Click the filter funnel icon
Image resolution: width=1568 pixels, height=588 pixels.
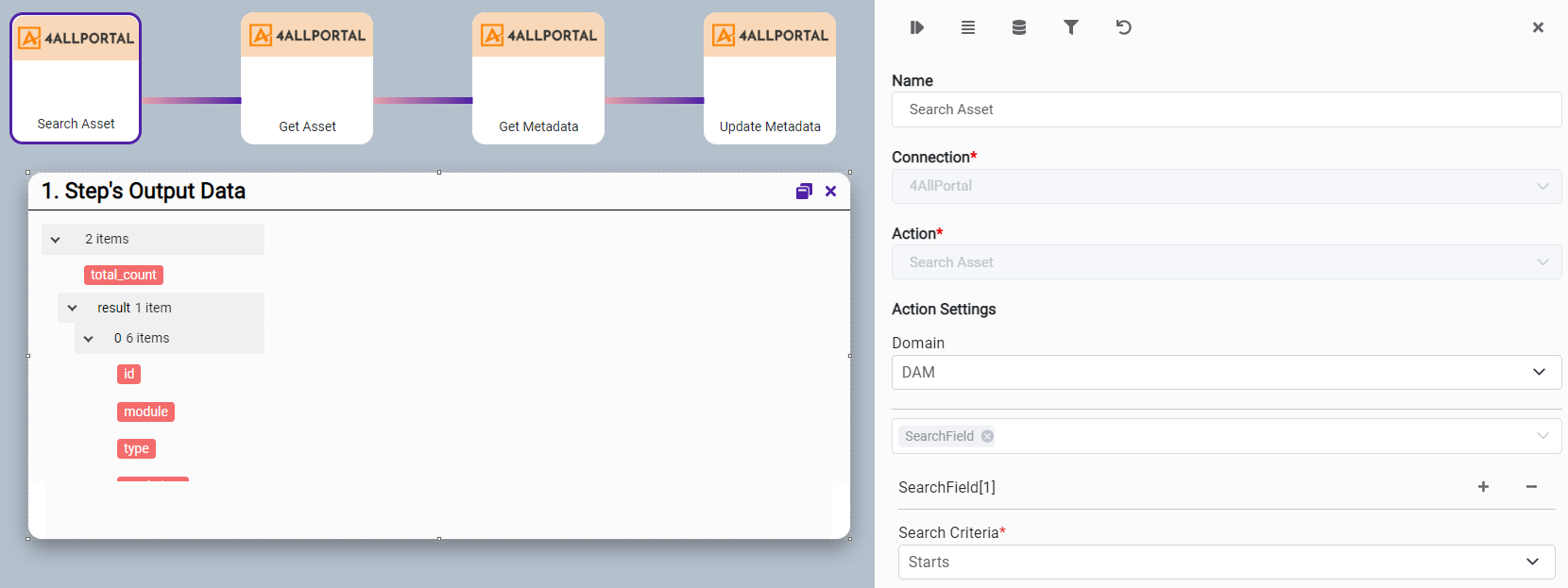click(x=1071, y=27)
